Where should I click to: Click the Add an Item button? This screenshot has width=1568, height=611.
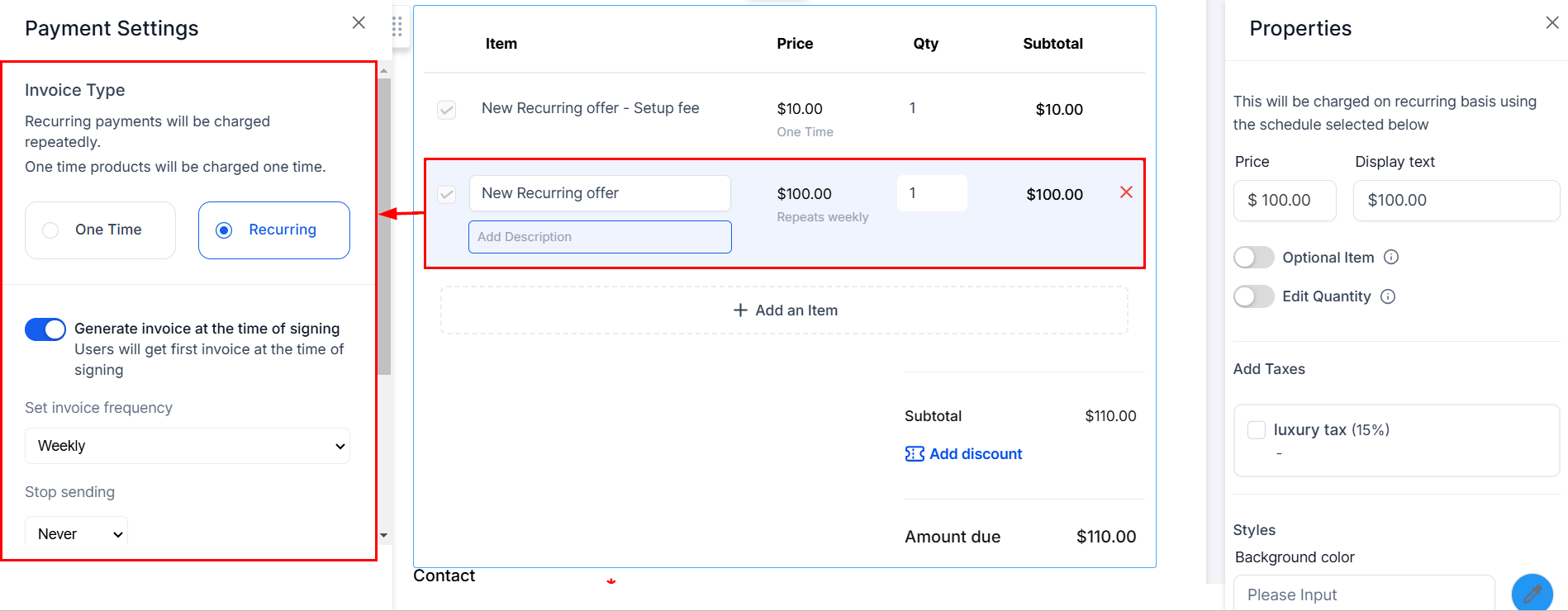tap(785, 310)
